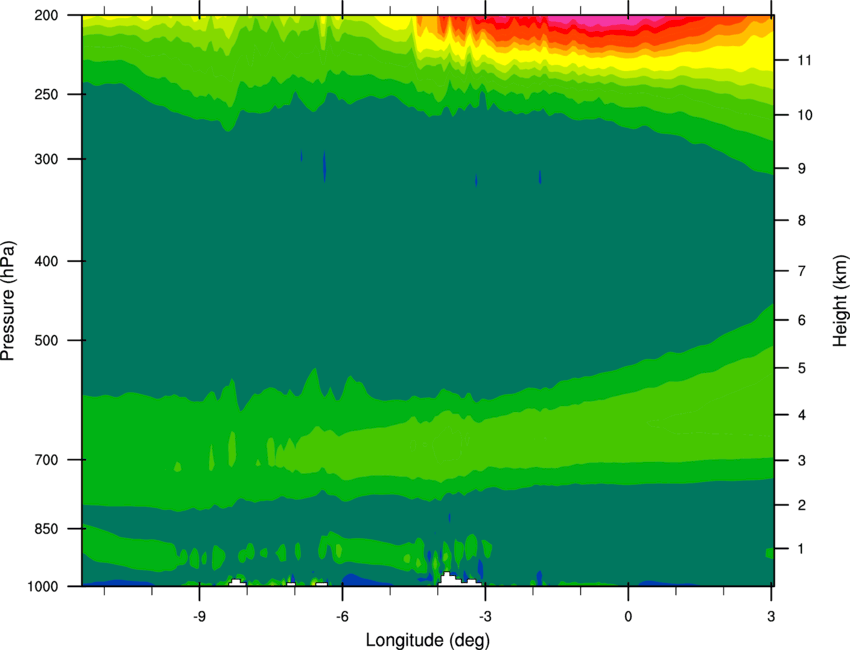Click the 'Longitude (deg)' axis title
850x650 pixels.
click(428, 640)
